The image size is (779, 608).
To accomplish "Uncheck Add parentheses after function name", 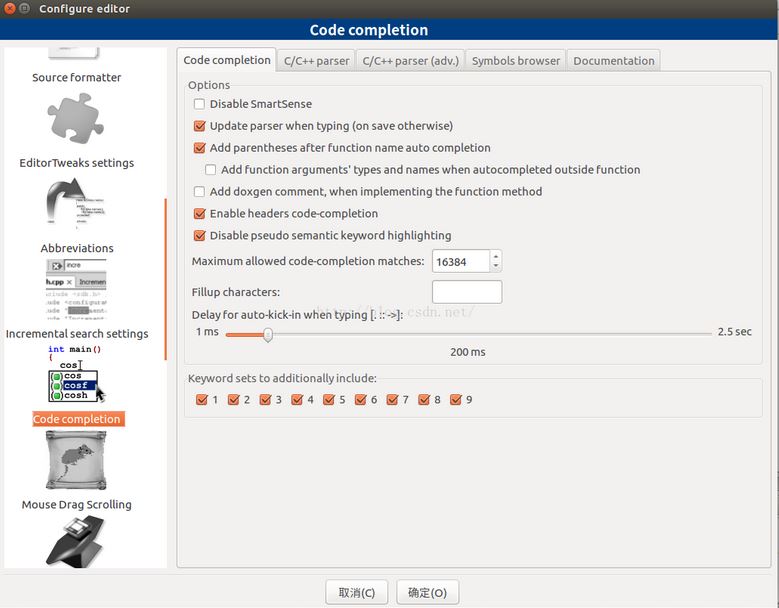I will [199, 148].
